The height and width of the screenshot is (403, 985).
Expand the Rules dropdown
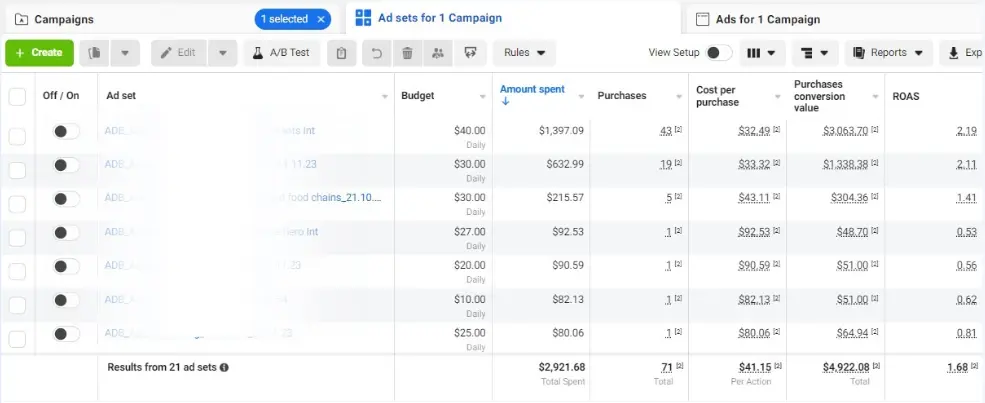click(x=525, y=53)
